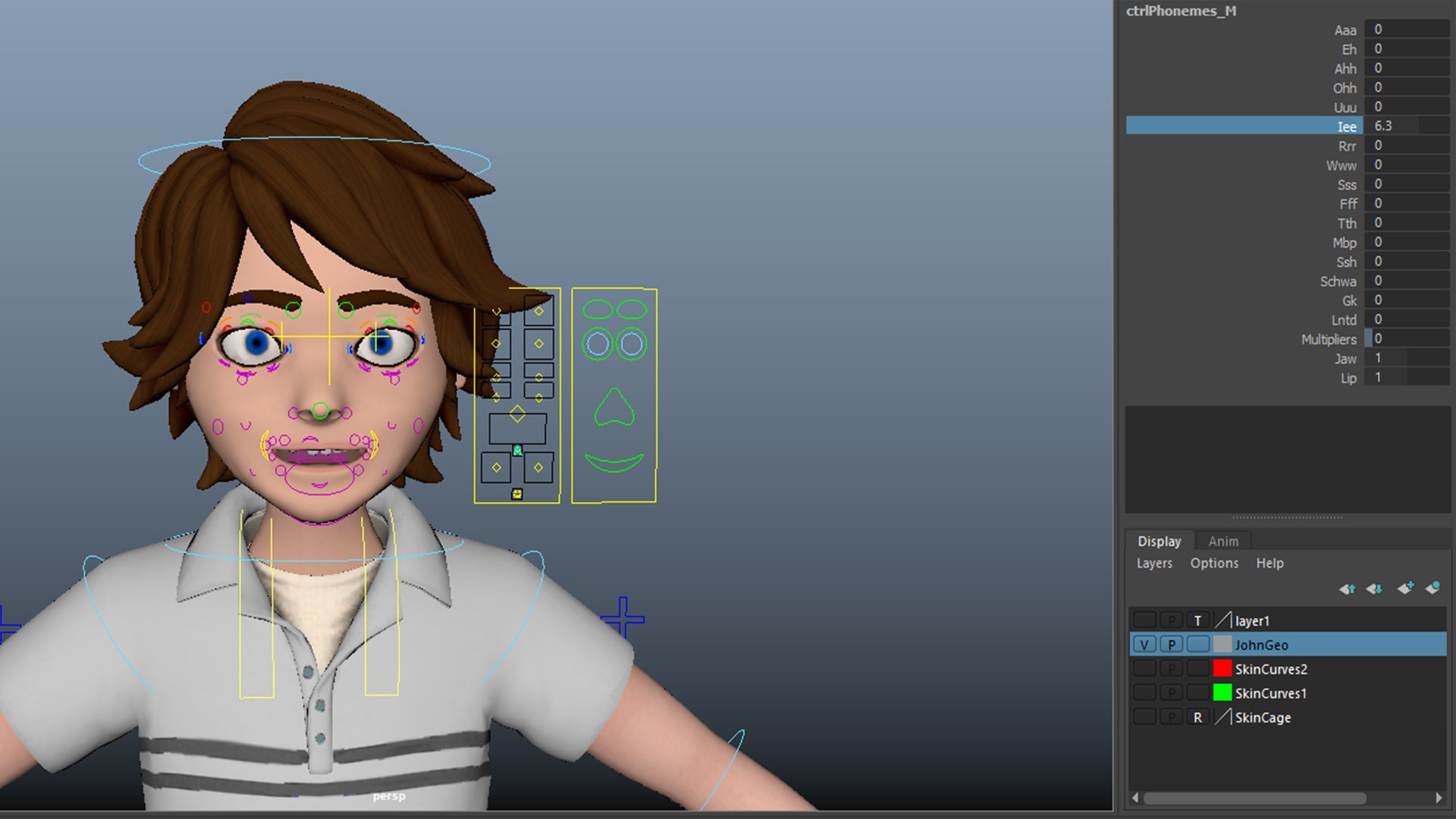This screenshot has width=1456, height=819.
Task: Select the Schwa attribute label
Action: coord(1338,281)
